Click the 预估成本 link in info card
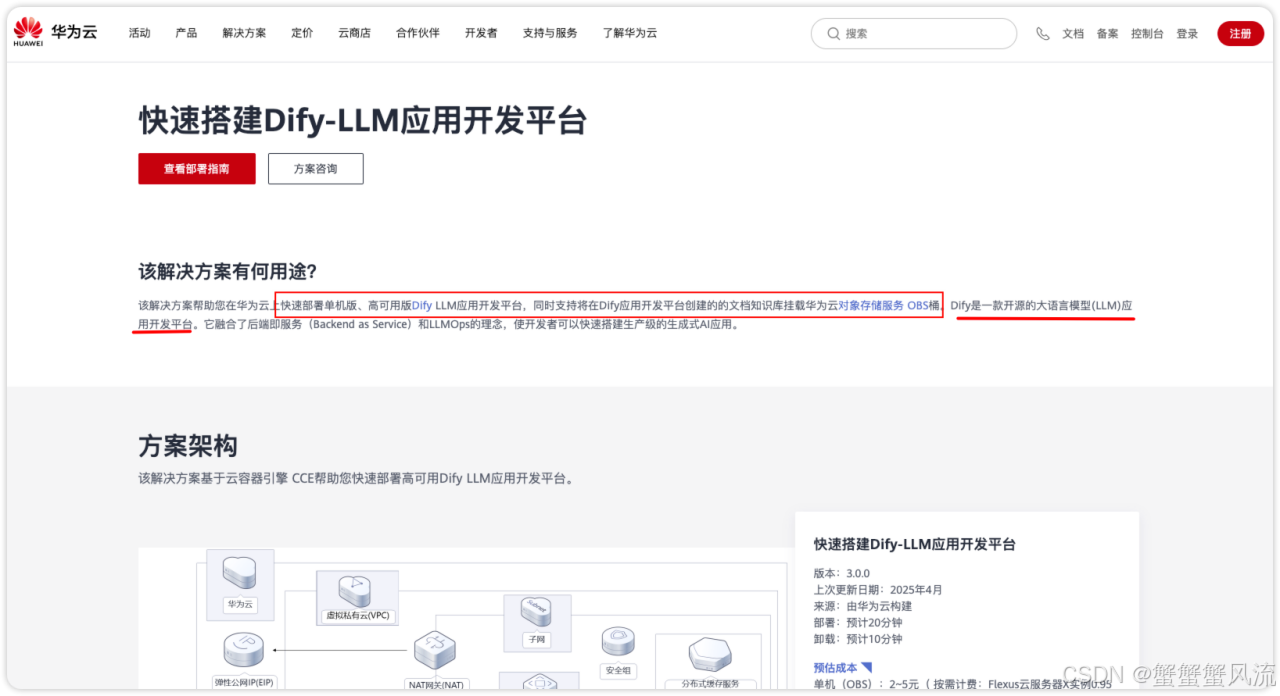1280x696 pixels. click(843, 667)
